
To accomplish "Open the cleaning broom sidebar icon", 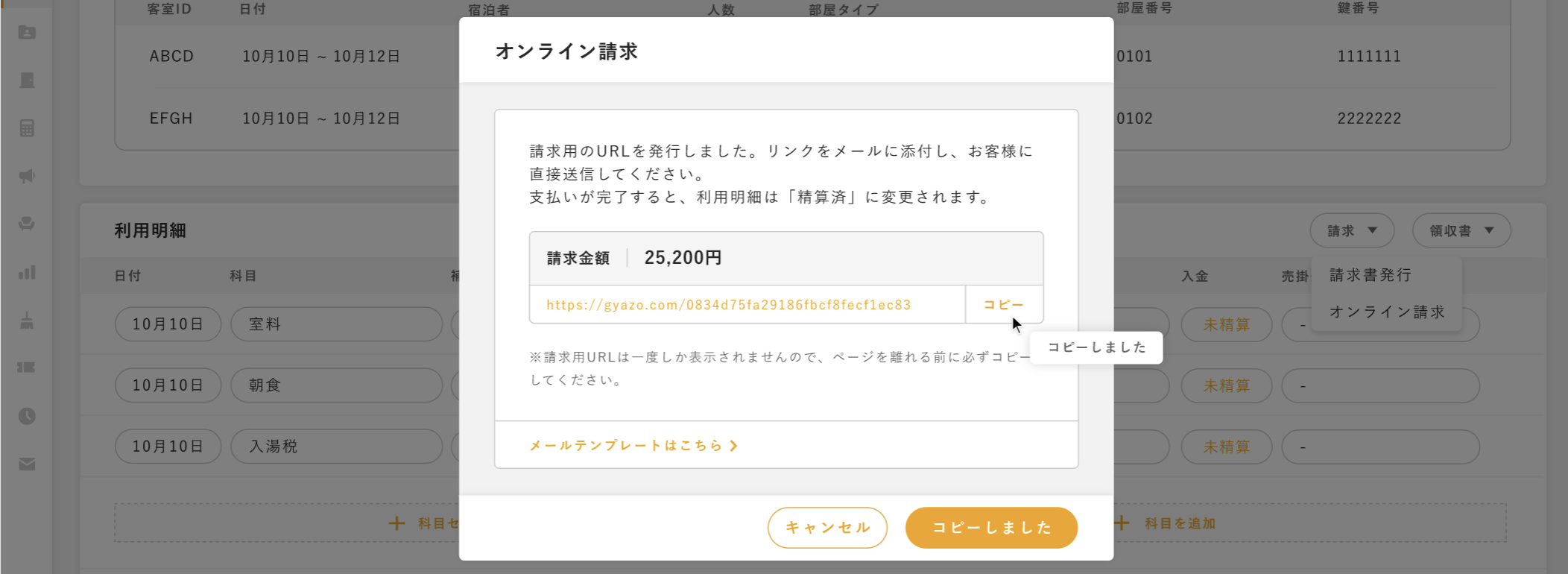I will (x=27, y=321).
